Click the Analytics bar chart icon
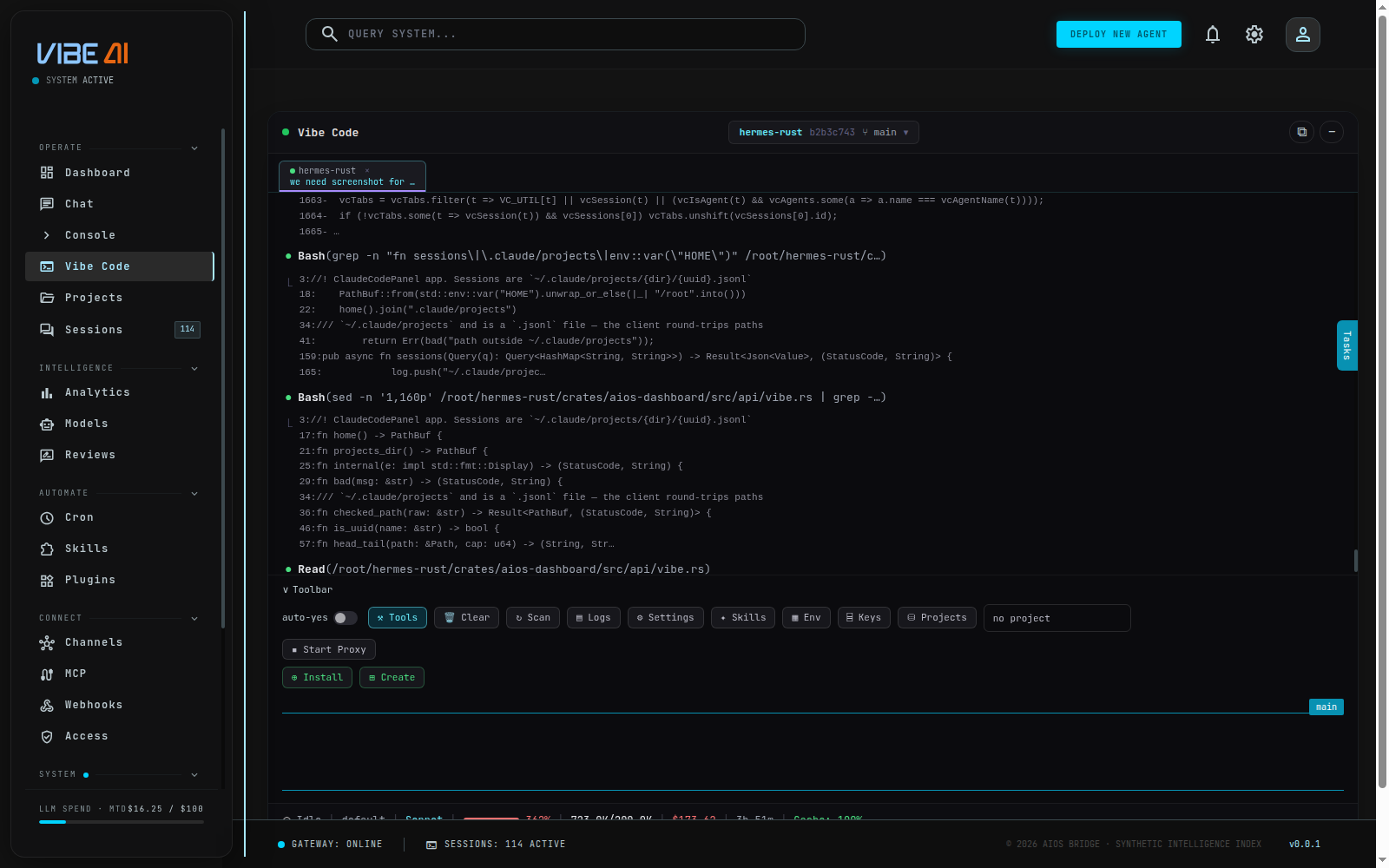The height and width of the screenshot is (868, 1389). point(47,392)
